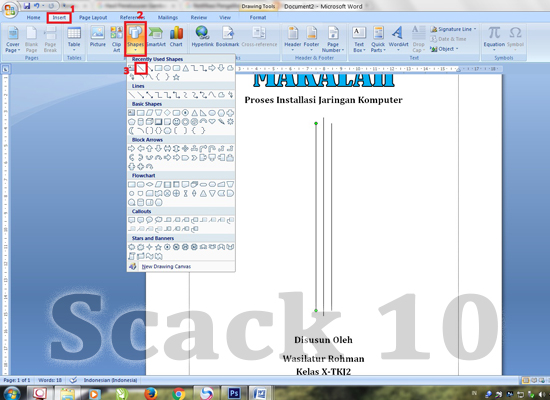Choose the Wave banner in Stars and Banners
Viewport: 550px width, 400px height.
point(149,256)
